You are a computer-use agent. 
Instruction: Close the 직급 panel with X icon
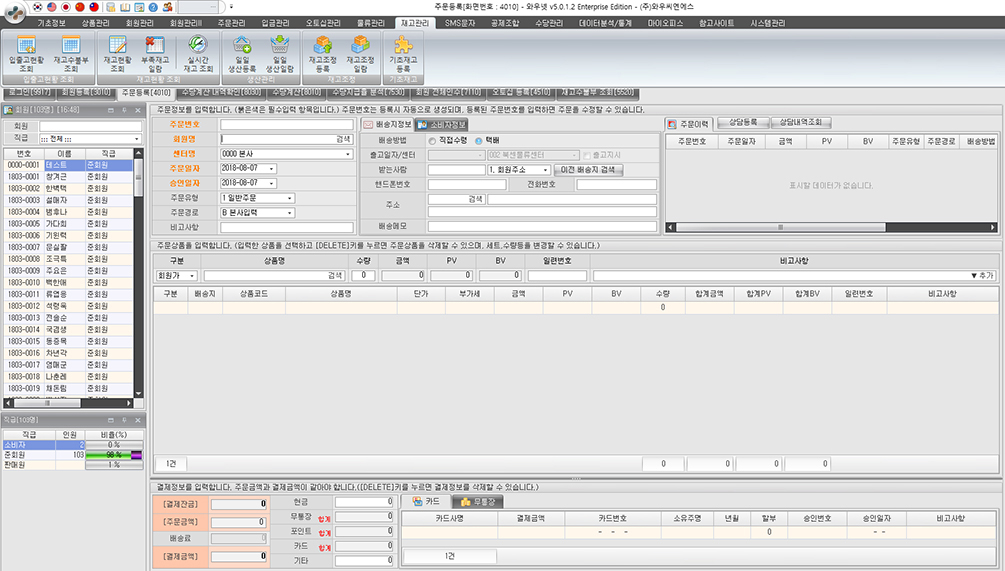[138, 420]
